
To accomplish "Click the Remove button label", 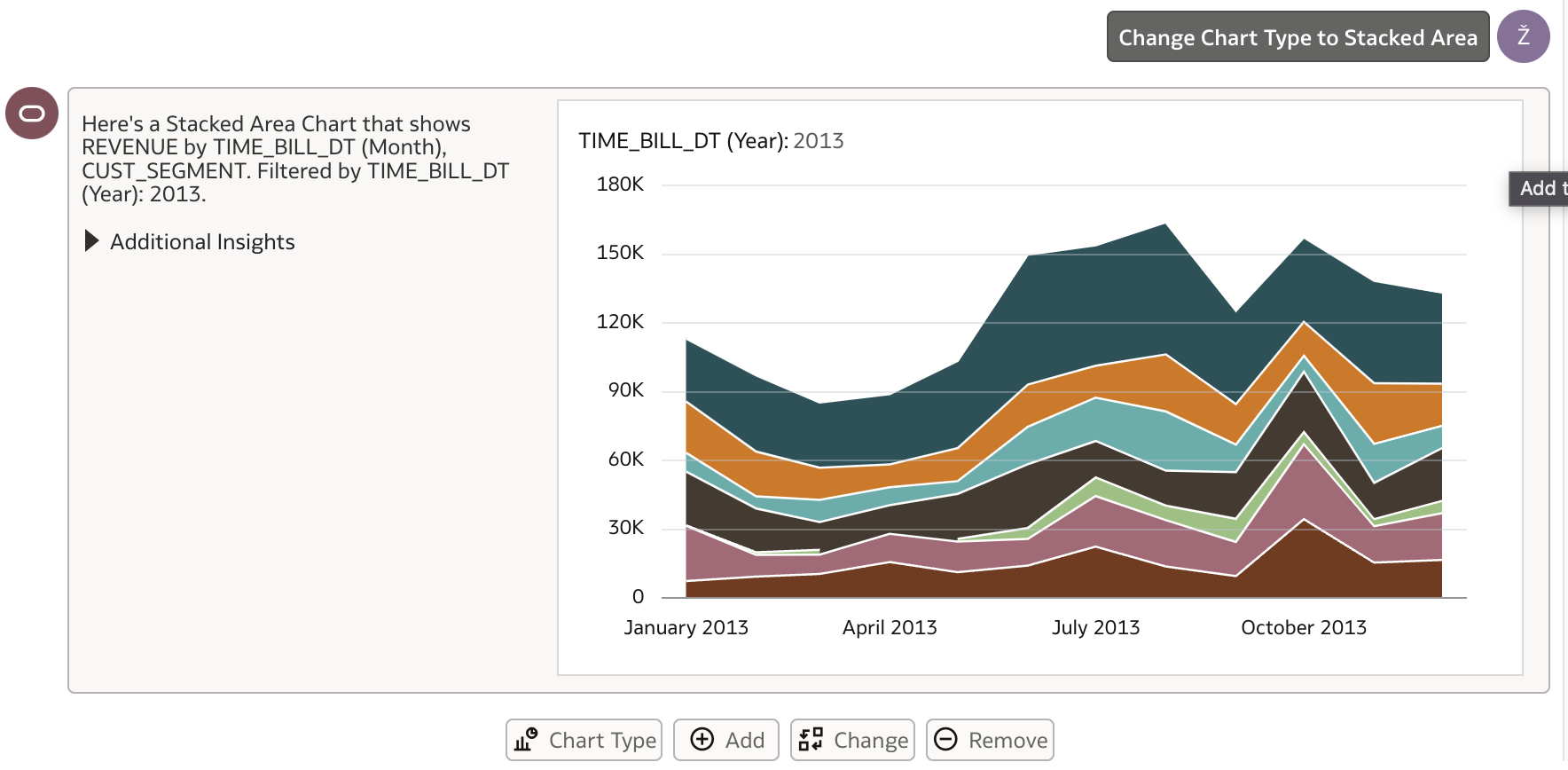I will (1008, 741).
